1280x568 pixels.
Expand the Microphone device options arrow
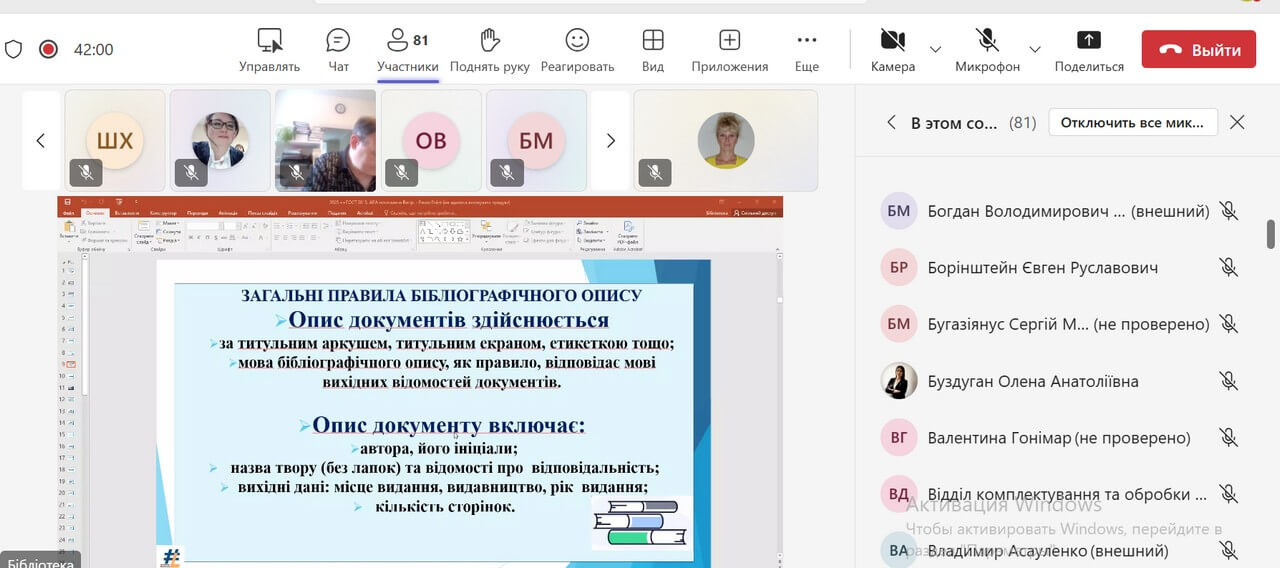point(1035,49)
